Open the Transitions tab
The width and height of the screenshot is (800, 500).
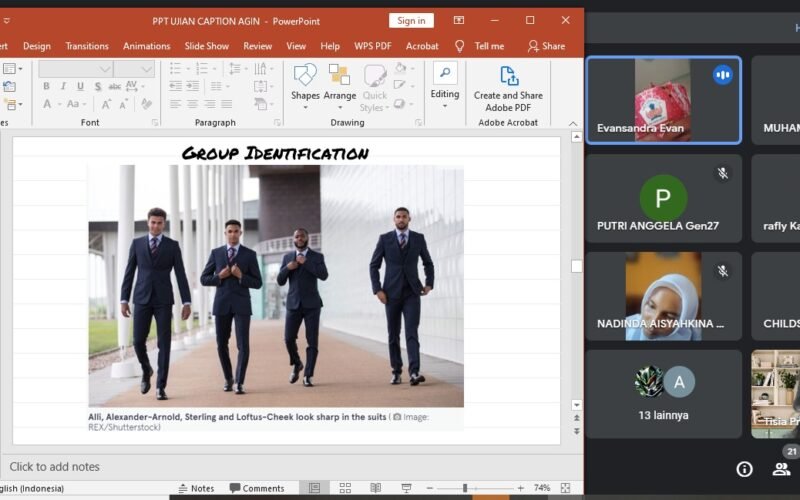pos(87,46)
